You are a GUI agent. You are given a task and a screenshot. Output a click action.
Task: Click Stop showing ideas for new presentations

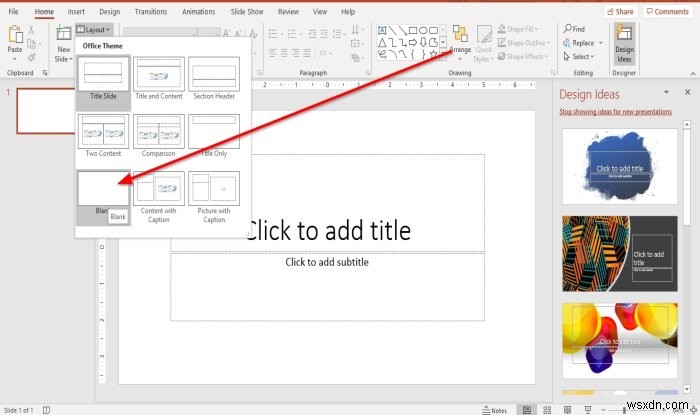[616, 112]
